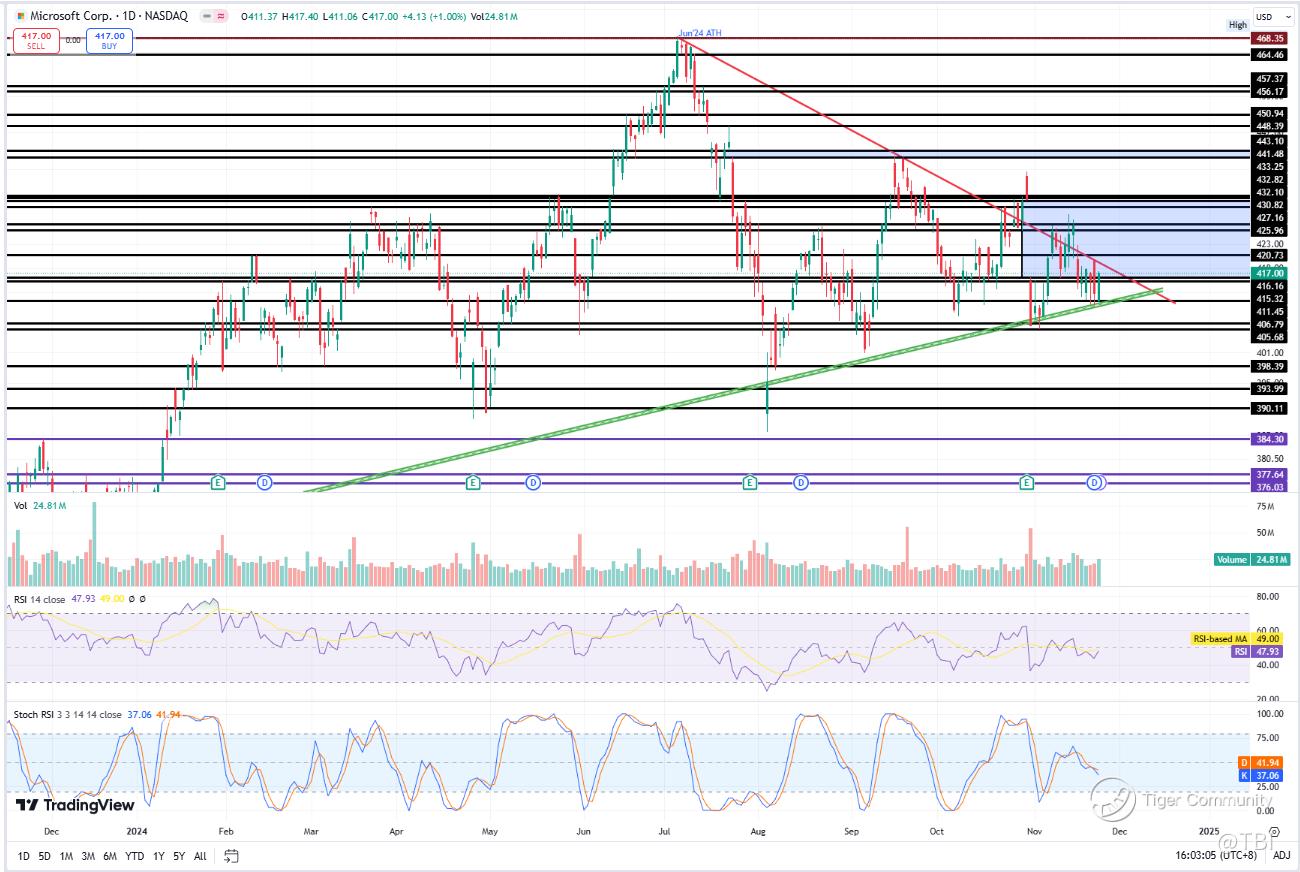Open the time axis settings gear icon
Screen dimensions: 1300x872
pos(1274,831)
